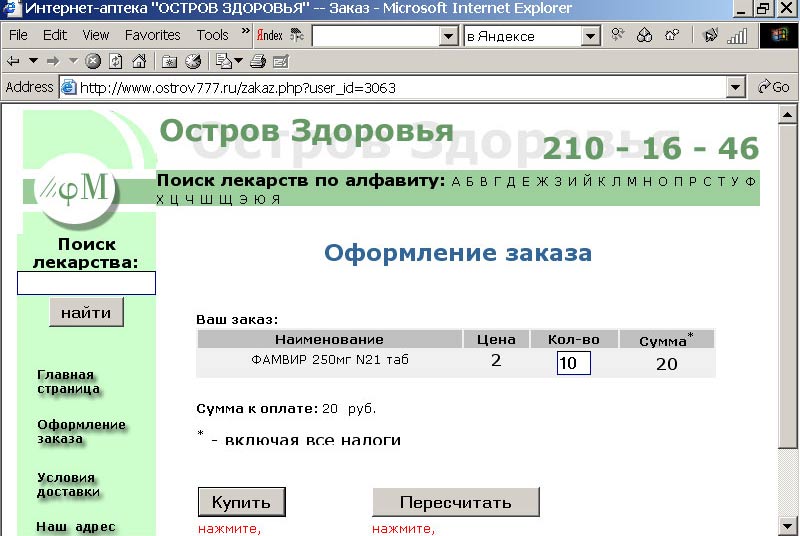The height and width of the screenshot is (536, 800).
Task: Select alphabet letter М link
Action: [632, 182]
